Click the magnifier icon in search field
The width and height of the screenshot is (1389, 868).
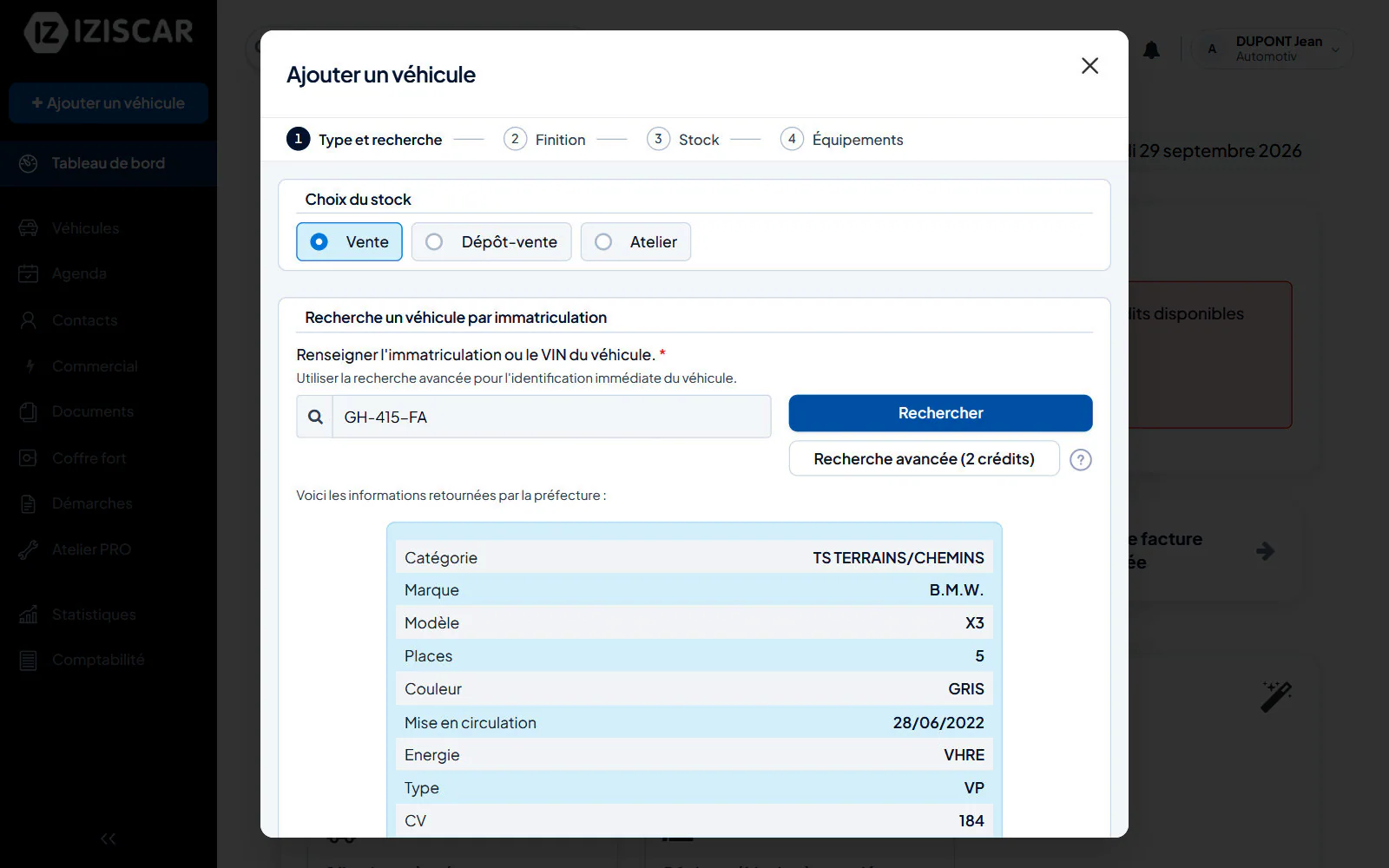coord(315,417)
